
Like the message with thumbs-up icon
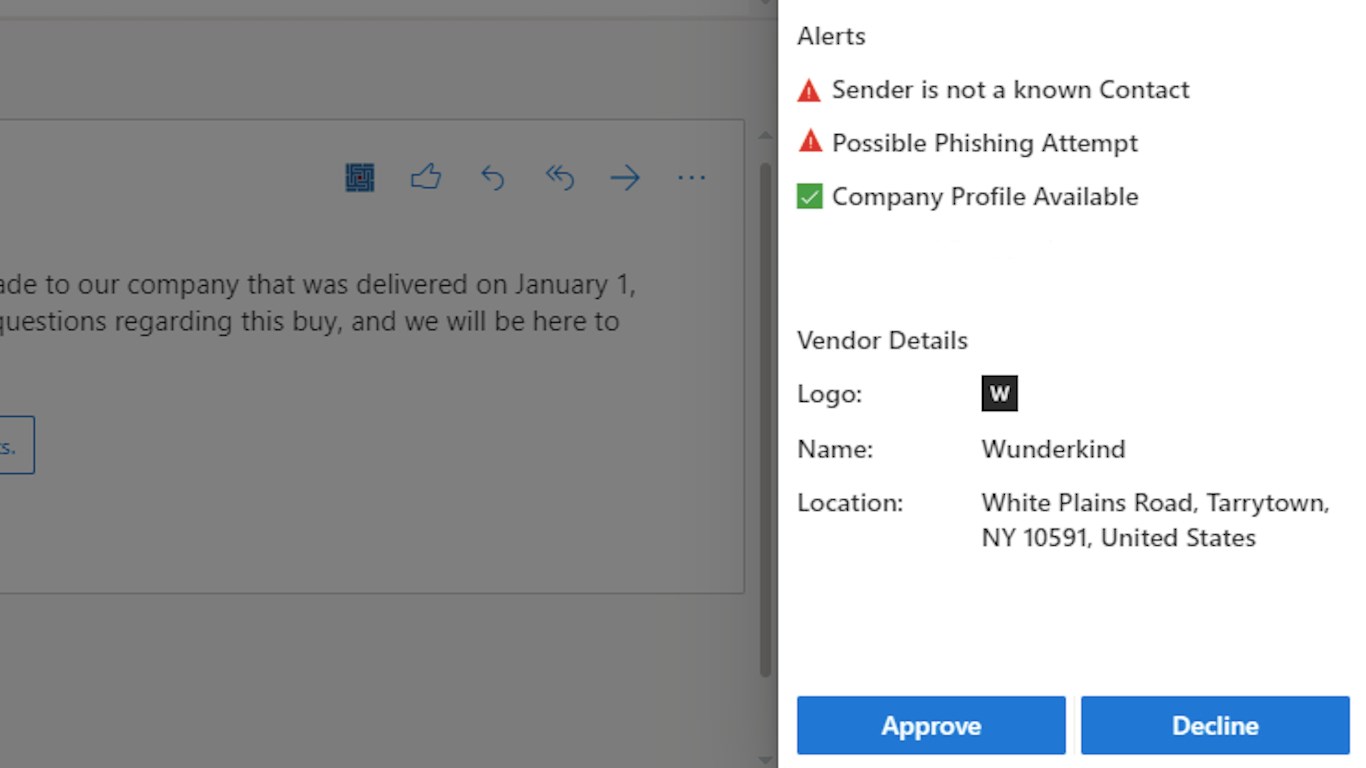(426, 178)
